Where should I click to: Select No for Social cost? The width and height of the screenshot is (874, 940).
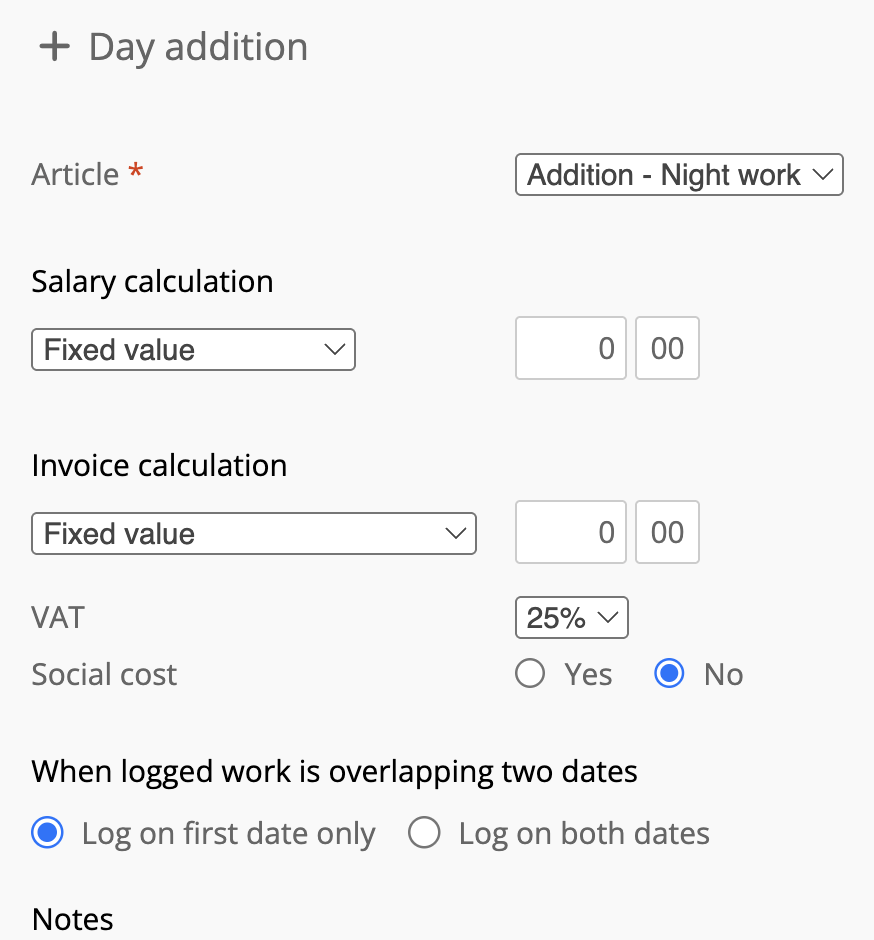(669, 674)
